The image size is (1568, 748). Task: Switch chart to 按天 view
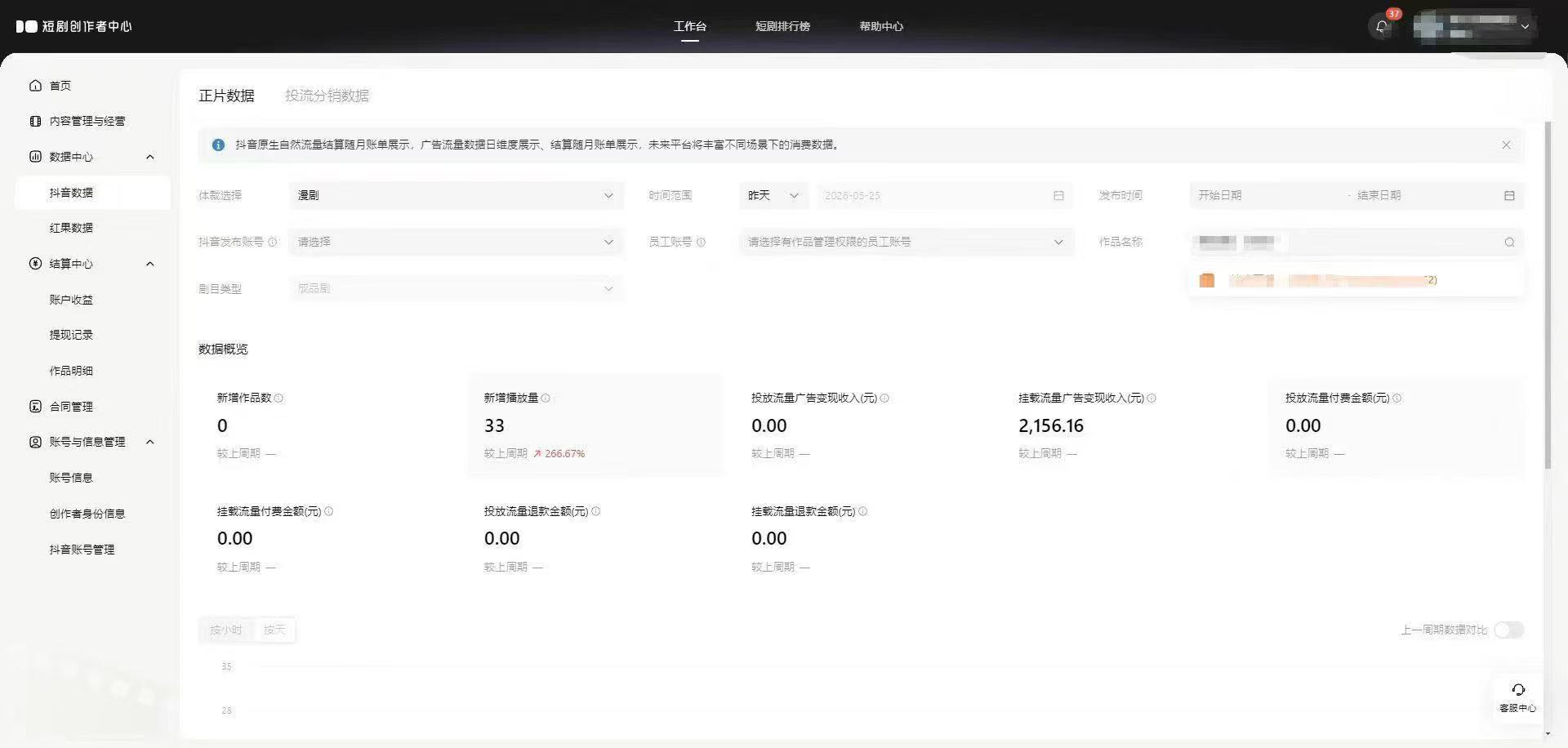[x=274, y=630]
